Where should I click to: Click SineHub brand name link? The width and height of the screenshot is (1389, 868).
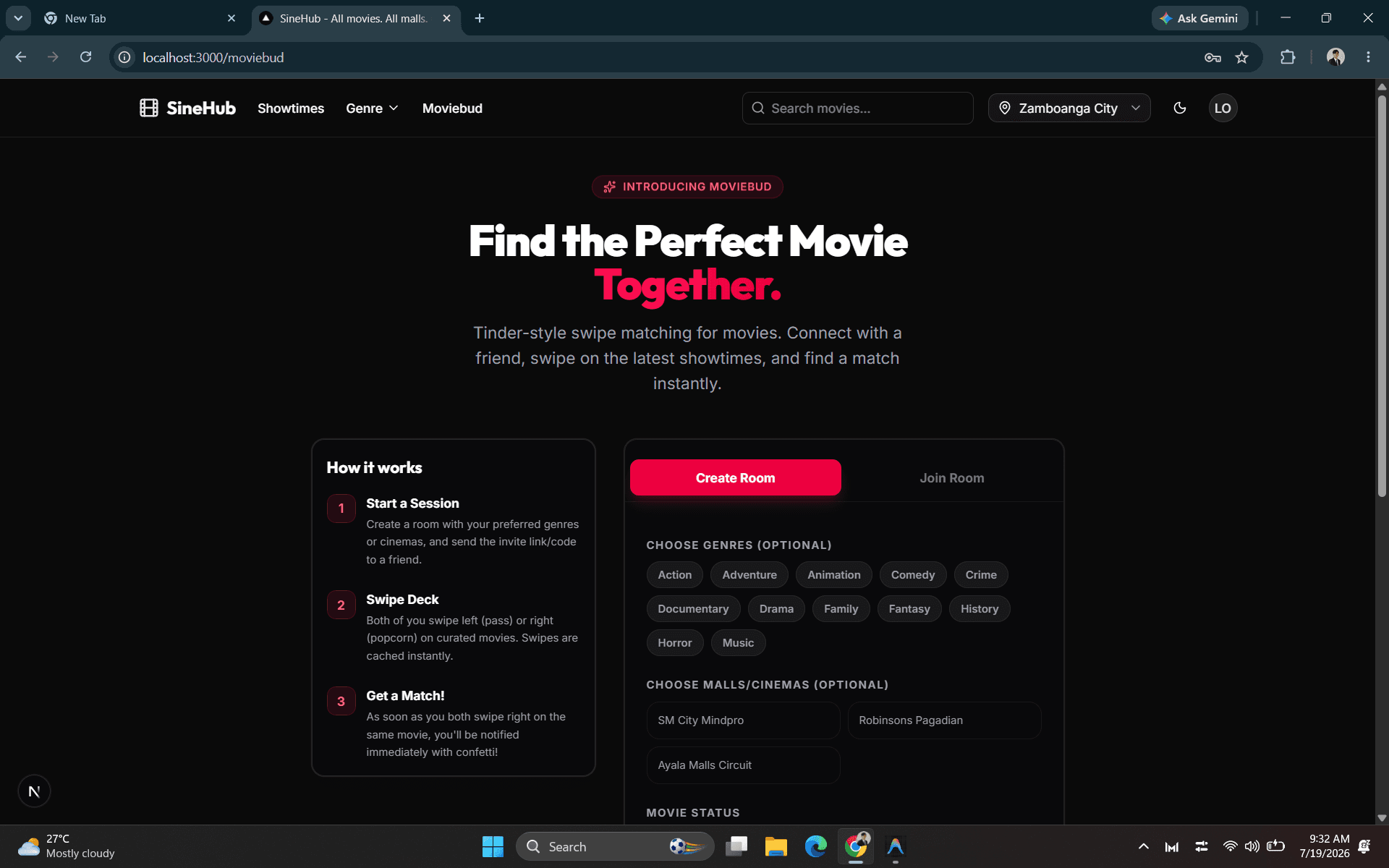[x=201, y=109]
